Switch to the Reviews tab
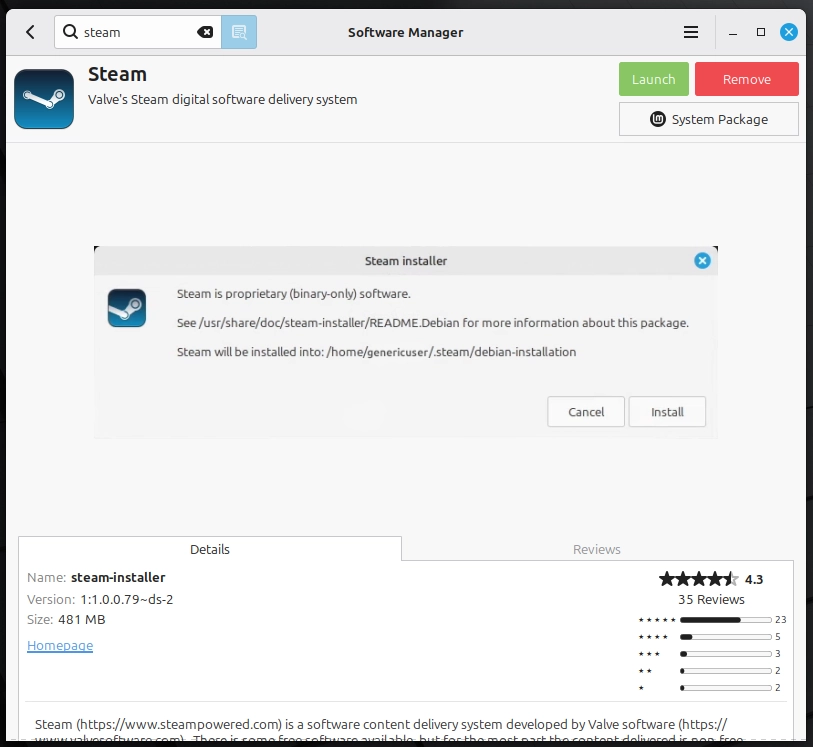813x747 pixels. pyautogui.click(x=597, y=549)
